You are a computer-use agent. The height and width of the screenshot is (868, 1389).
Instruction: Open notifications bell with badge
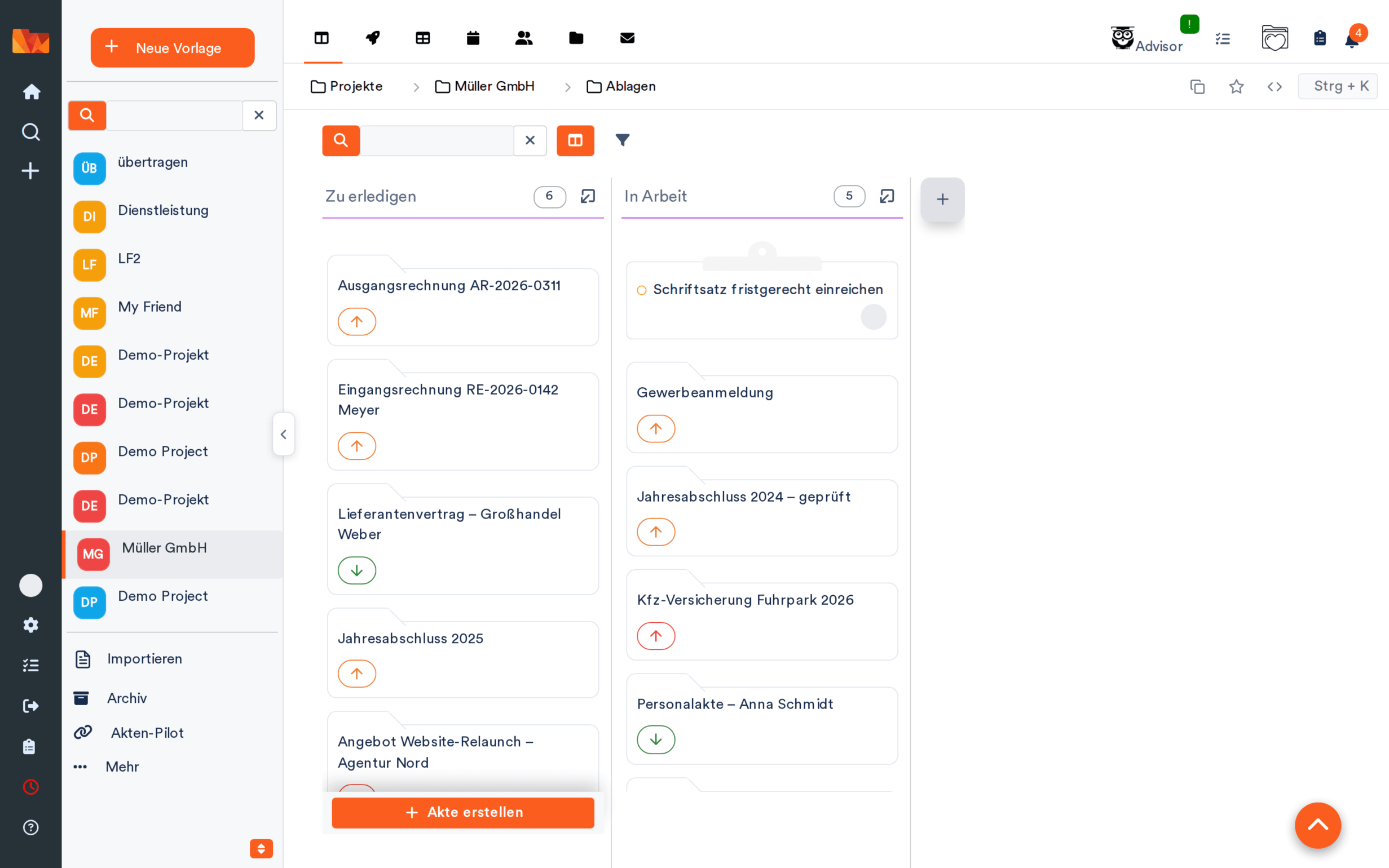(1352, 39)
